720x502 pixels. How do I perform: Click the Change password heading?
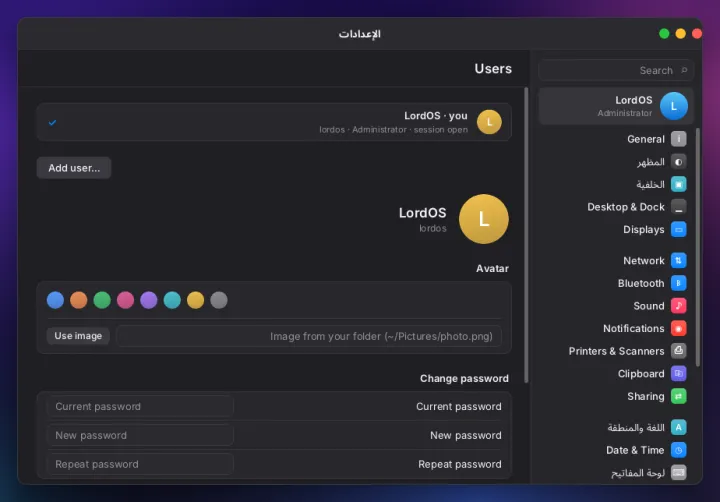pos(464,378)
